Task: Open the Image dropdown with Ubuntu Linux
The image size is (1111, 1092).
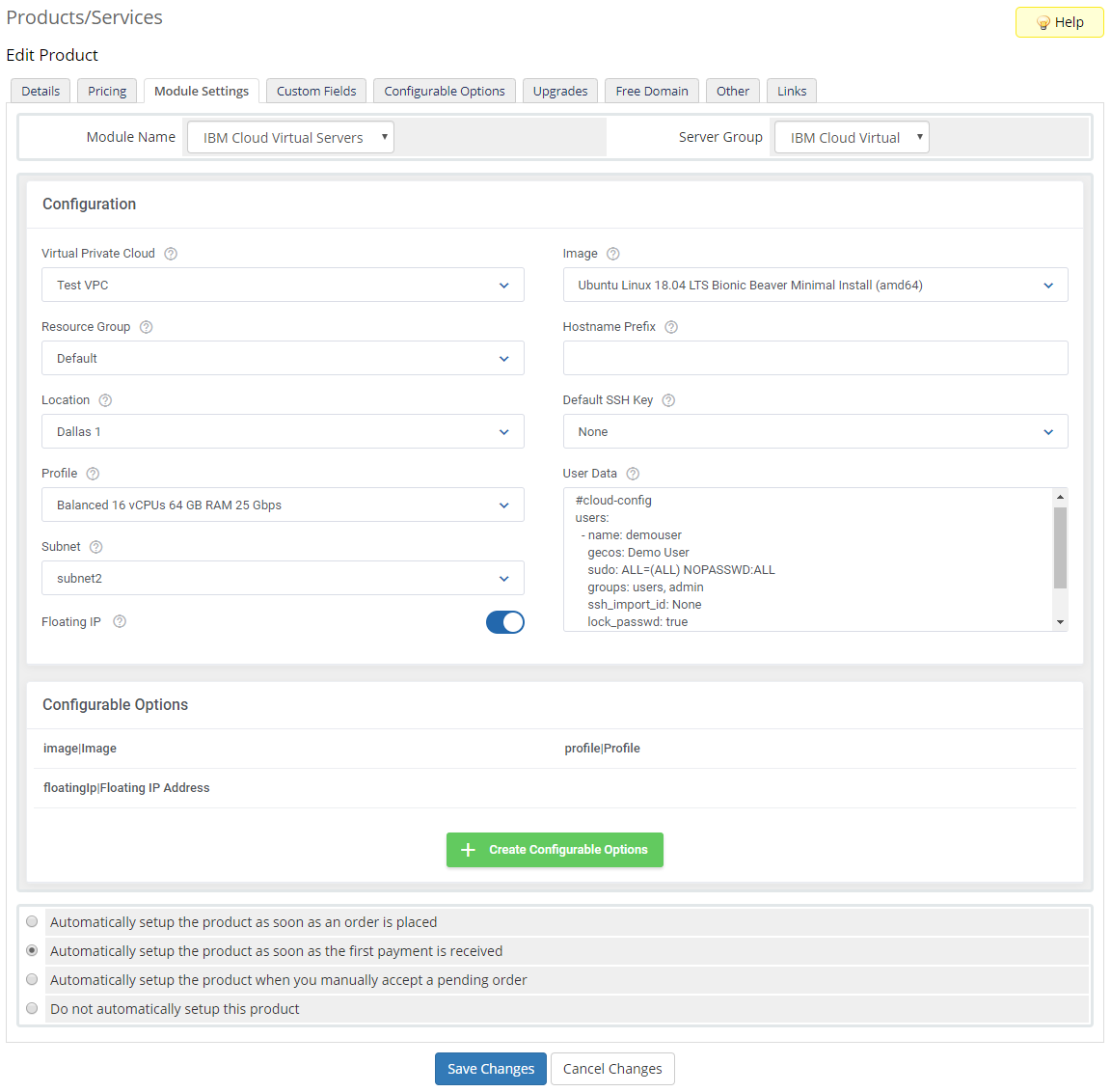Action: (816, 285)
